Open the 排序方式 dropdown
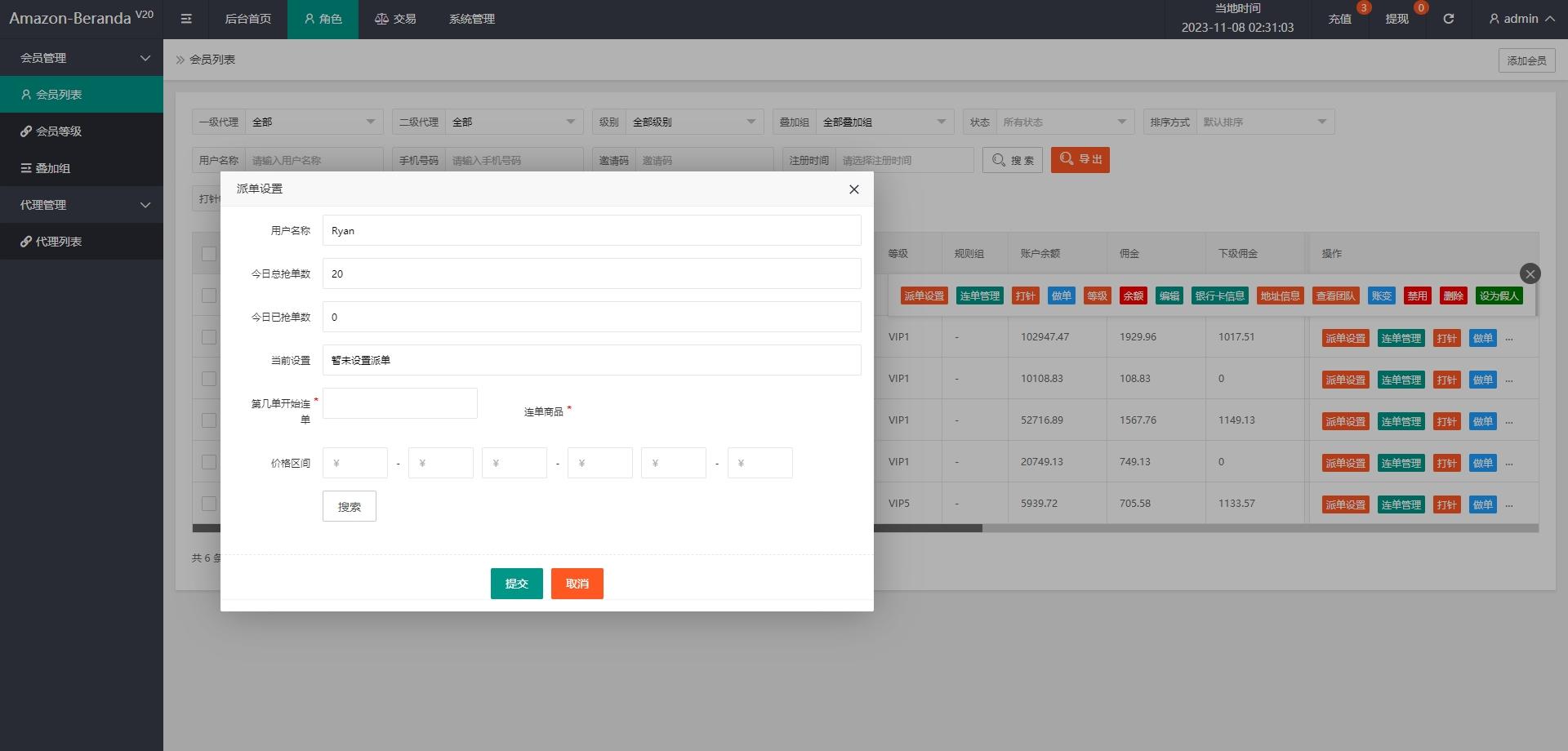The width and height of the screenshot is (1568, 751). click(1265, 122)
